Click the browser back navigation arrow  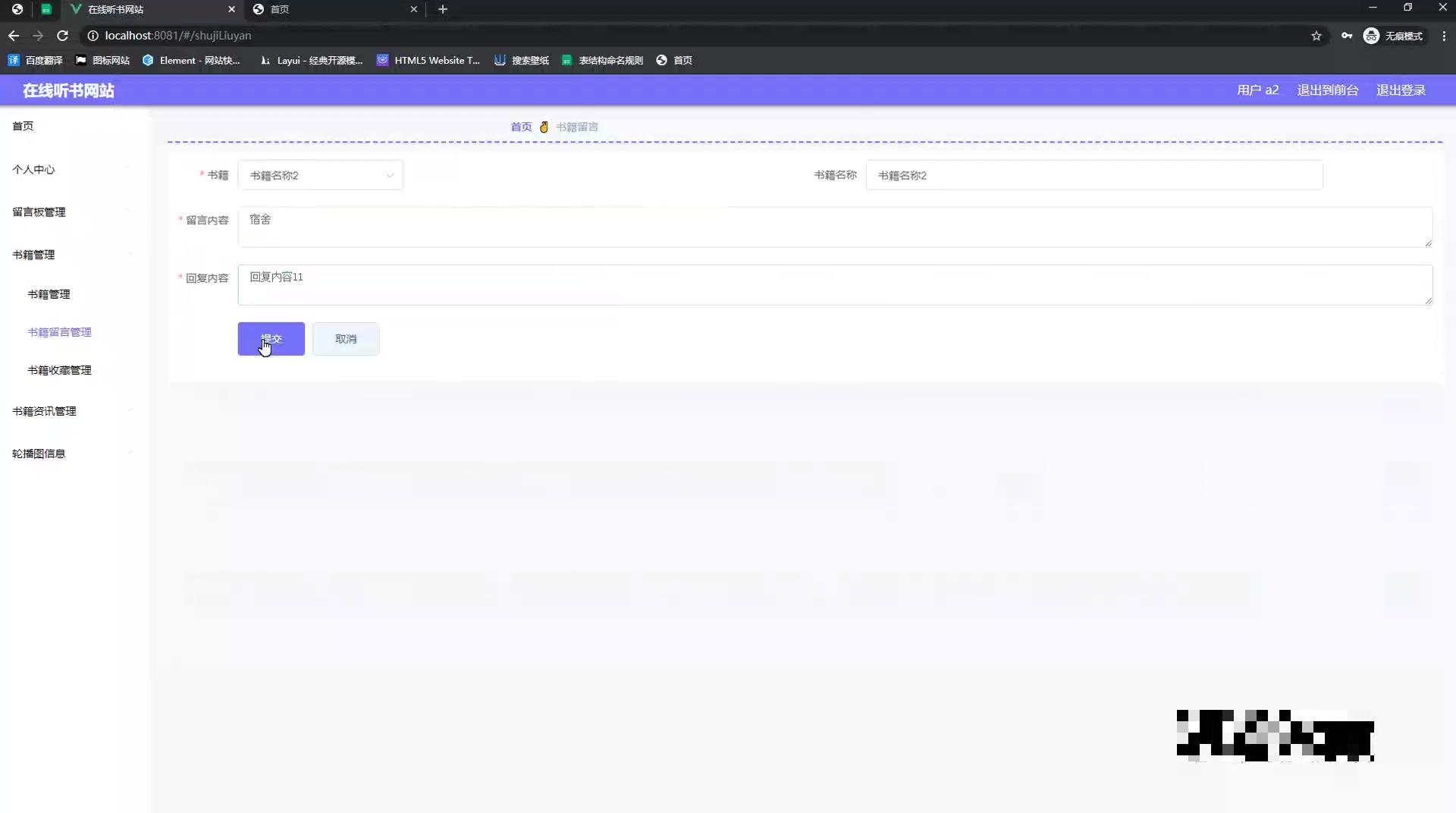point(13,36)
